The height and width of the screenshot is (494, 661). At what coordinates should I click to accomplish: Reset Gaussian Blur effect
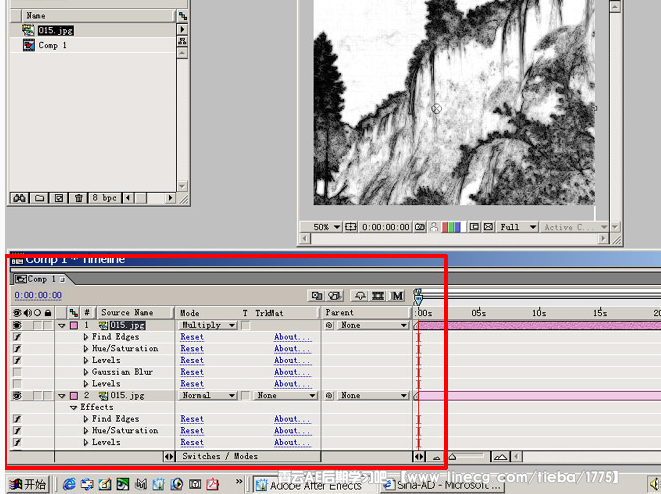tap(192, 372)
